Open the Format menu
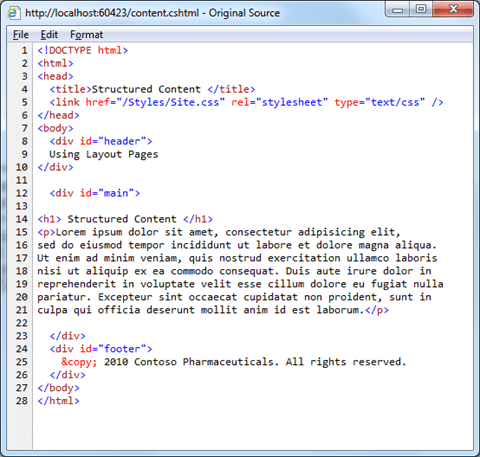Image resolution: width=480 pixels, height=457 pixels. click(86, 35)
